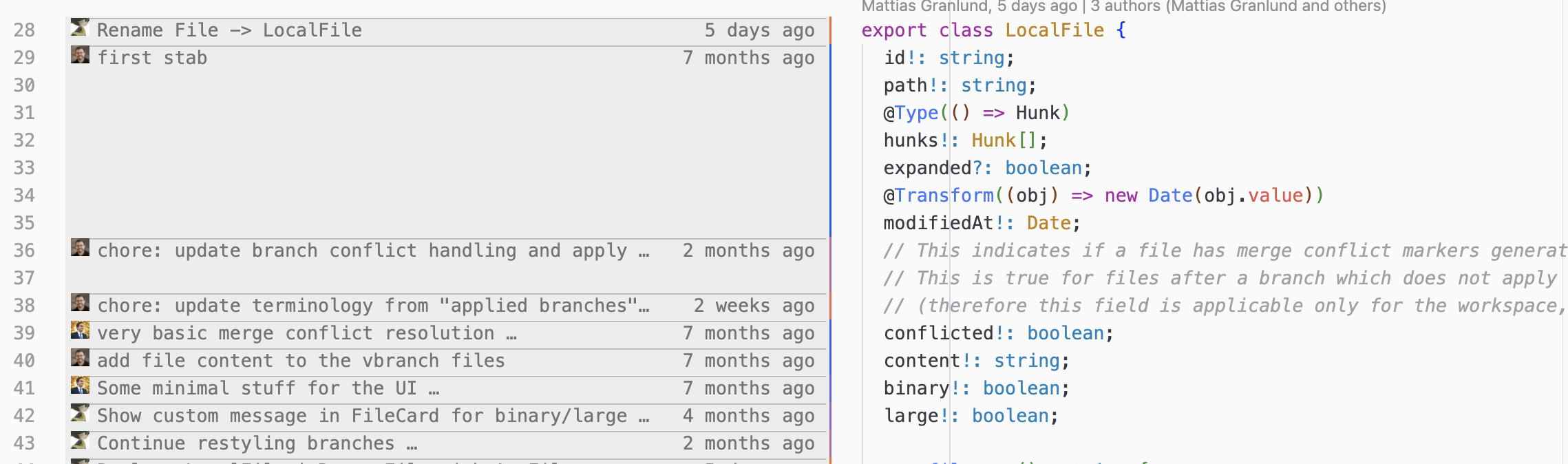Open commit 'Continue restyling branches'
The height and width of the screenshot is (464, 1568).
257,443
